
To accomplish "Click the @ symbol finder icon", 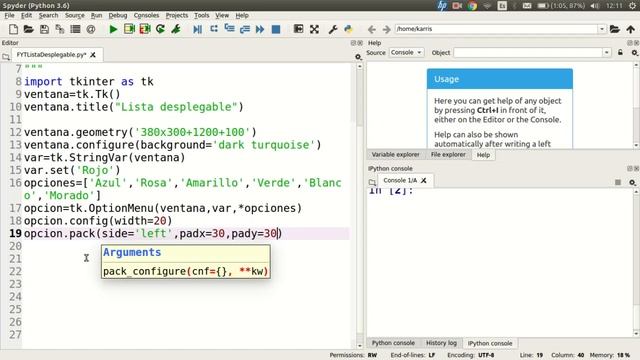I will [x=91, y=29].
